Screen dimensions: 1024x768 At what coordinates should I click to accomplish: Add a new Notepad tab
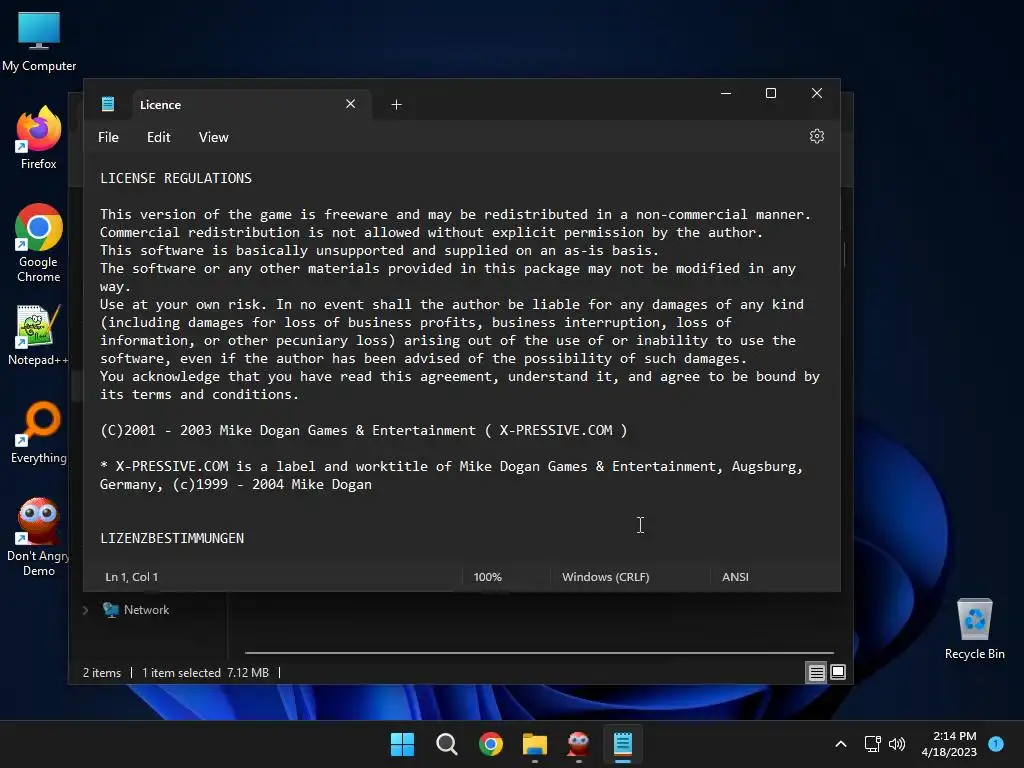click(x=396, y=104)
